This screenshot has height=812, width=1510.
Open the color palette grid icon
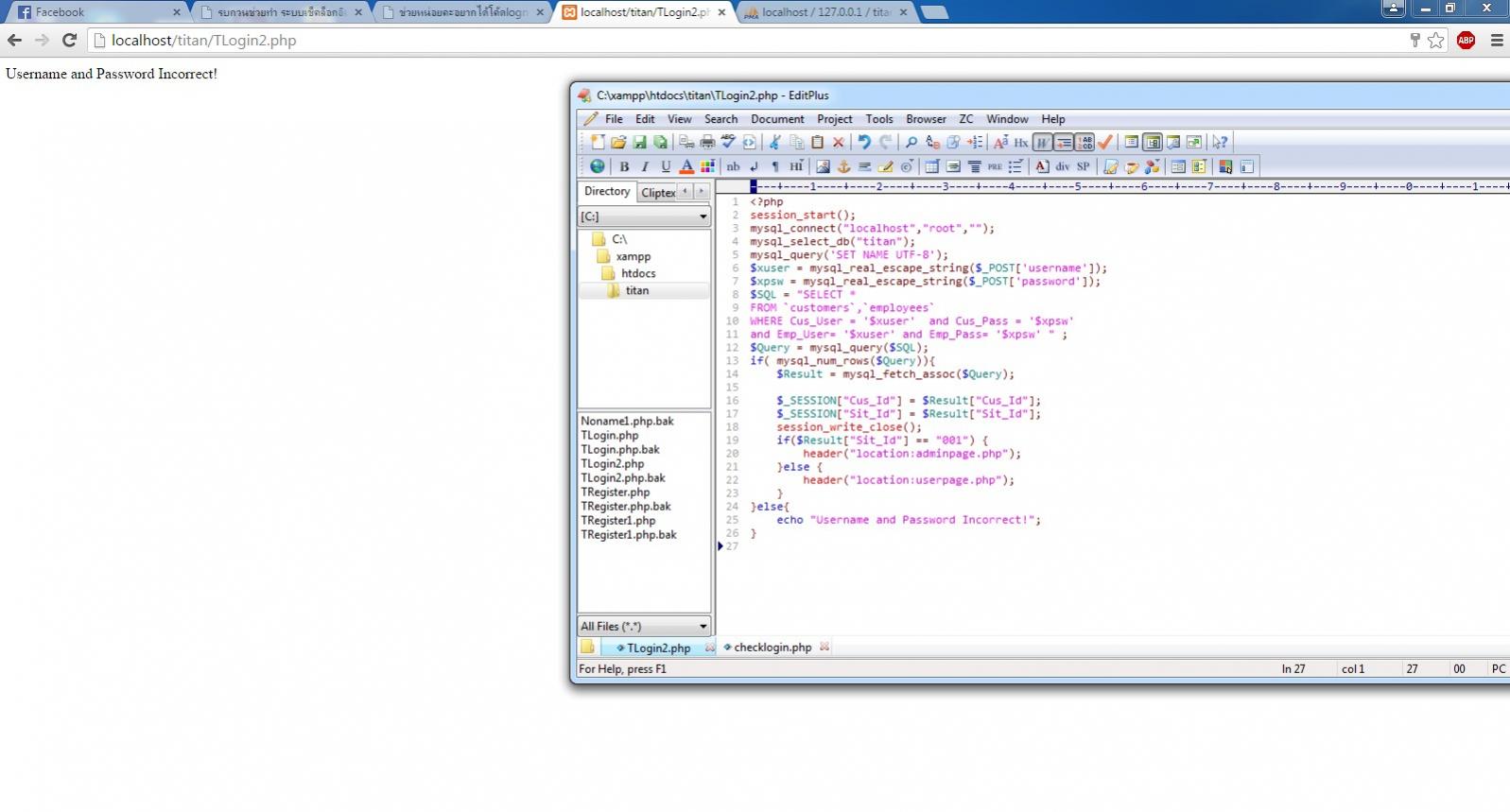(707, 166)
